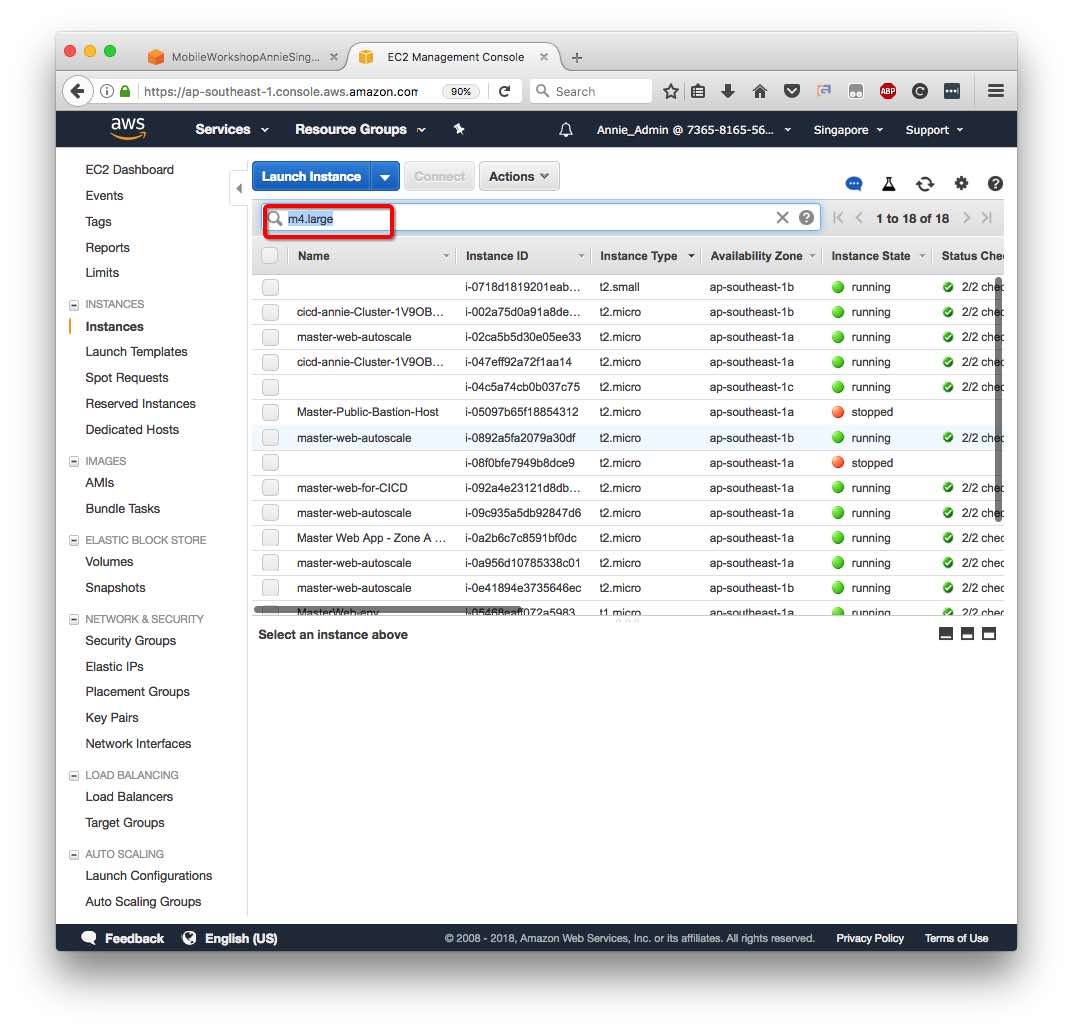Reload the page with the refresh icon
Viewport: 1073px width, 1031px height.
point(504,92)
